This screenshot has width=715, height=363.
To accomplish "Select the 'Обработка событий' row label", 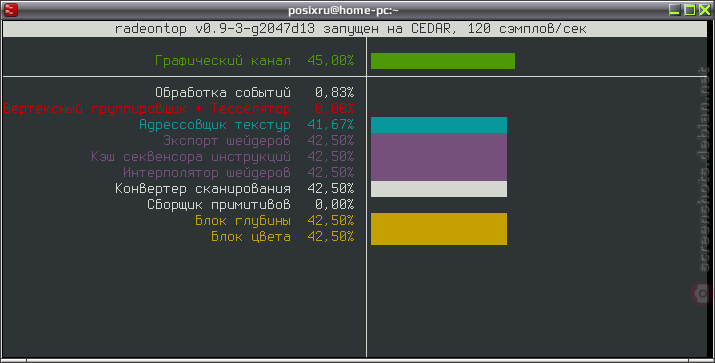I will point(223,93).
